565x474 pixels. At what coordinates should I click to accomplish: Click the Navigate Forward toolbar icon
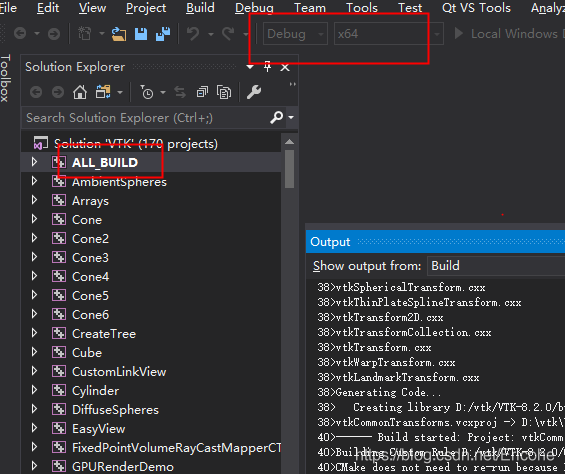pyautogui.click(x=54, y=34)
